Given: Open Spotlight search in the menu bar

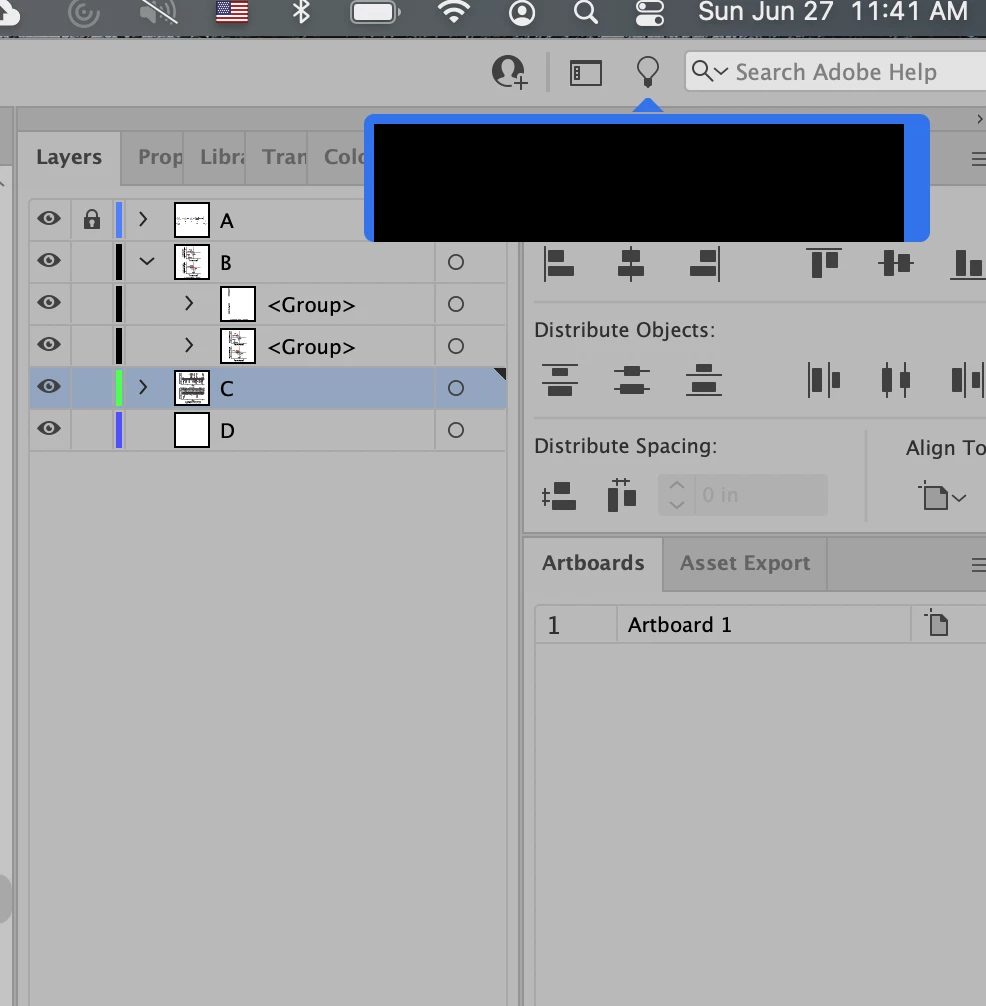Looking at the screenshot, I should tap(585, 13).
